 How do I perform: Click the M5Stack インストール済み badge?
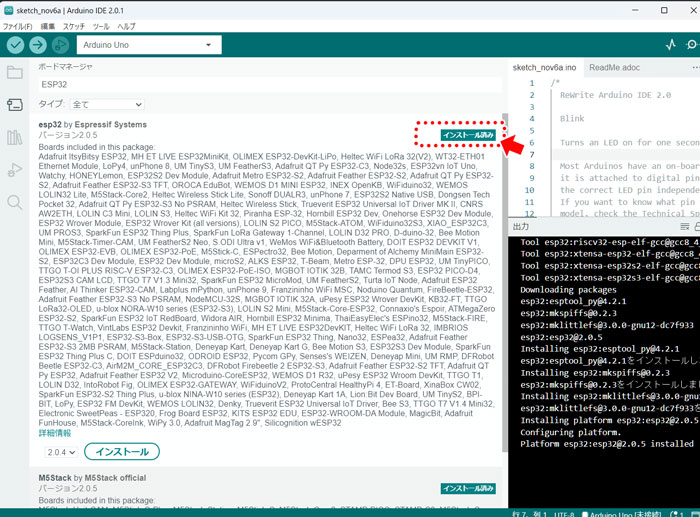(468, 488)
